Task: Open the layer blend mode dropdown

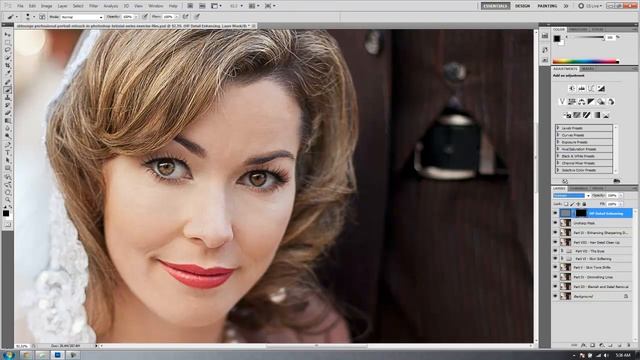Action: [571, 196]
